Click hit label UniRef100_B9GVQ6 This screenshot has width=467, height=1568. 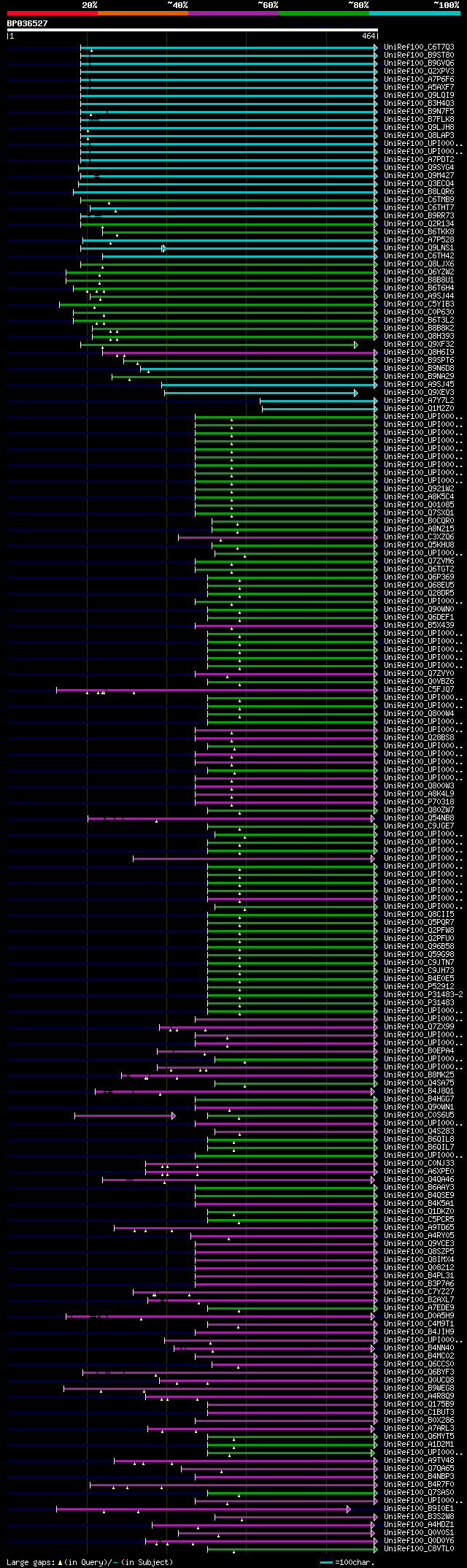click(x=419, y=64)
